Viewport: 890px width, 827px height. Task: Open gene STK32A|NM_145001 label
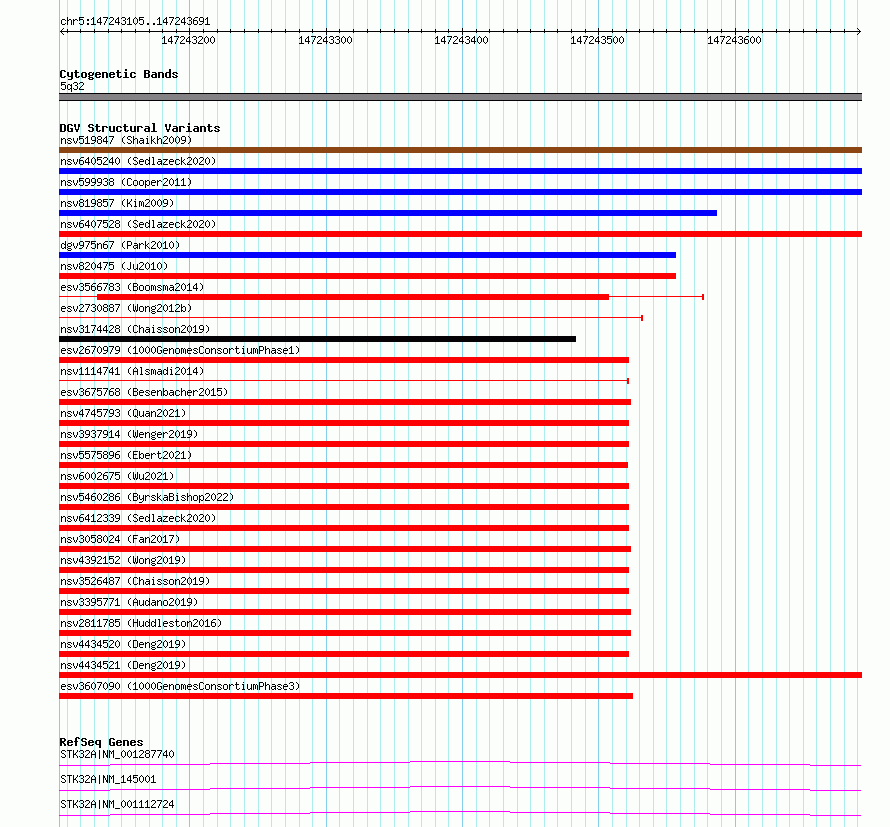coord(108,779)
